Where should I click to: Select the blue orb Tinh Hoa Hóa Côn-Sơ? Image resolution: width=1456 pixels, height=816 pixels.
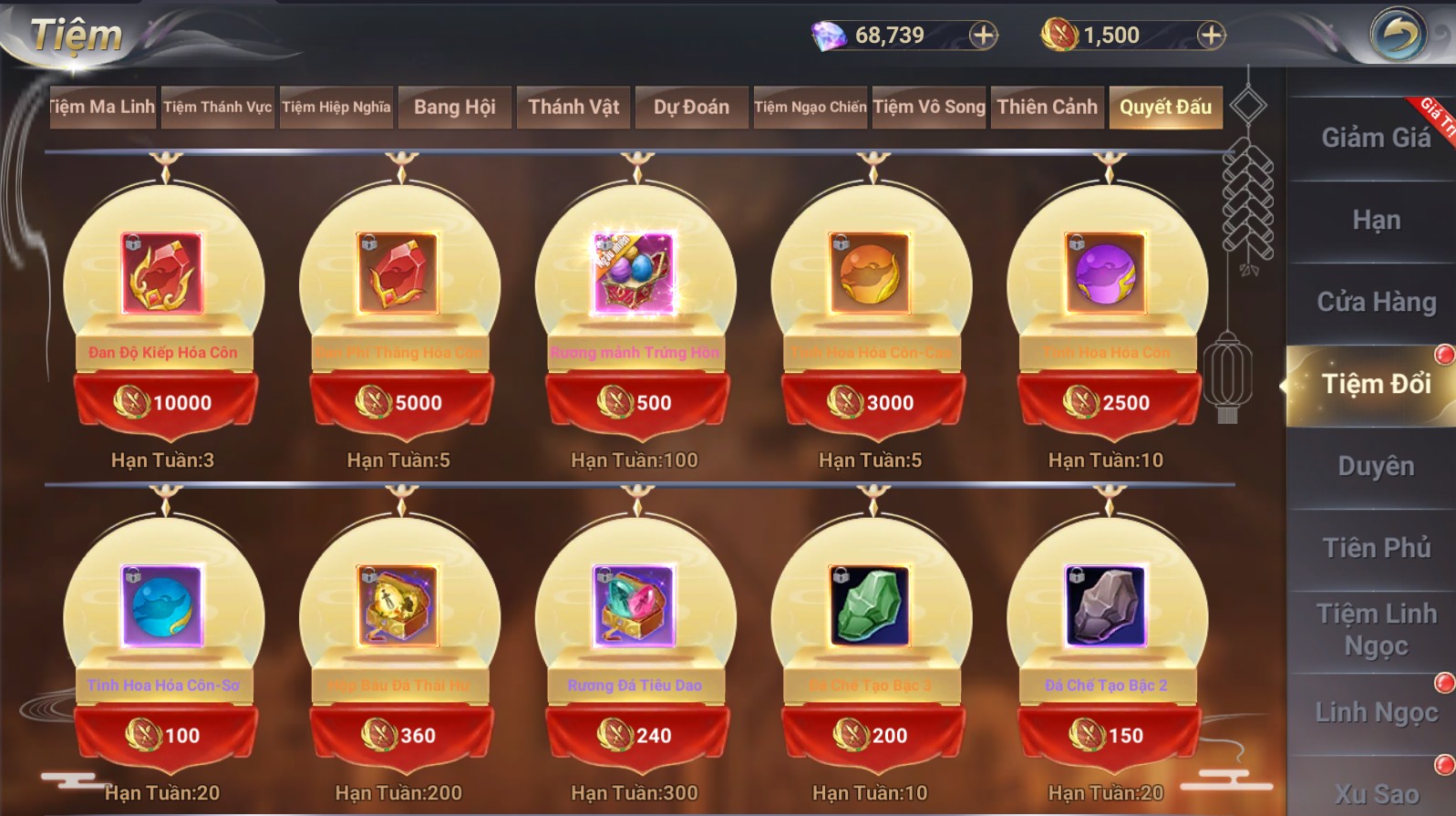coord(162,606)
